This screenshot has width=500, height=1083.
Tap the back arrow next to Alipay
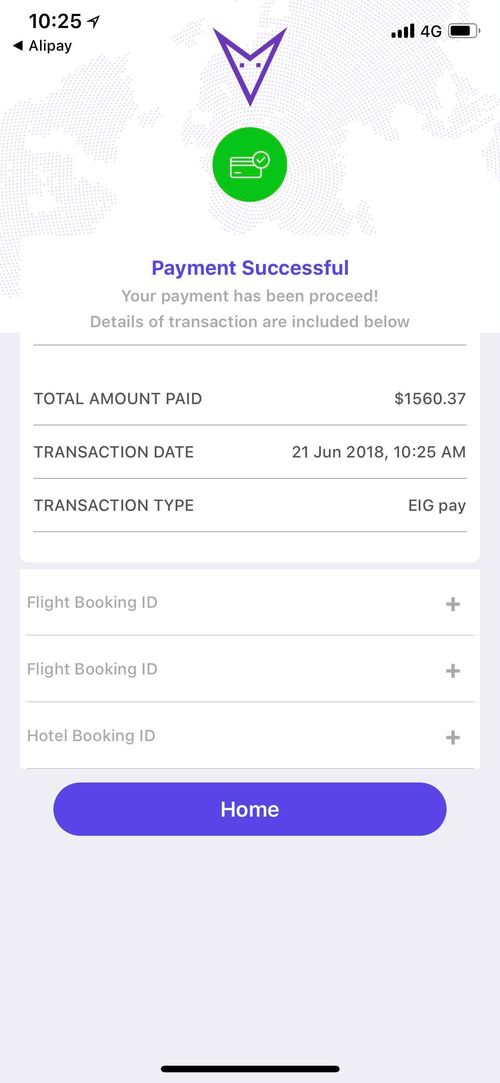pos(18,46)
